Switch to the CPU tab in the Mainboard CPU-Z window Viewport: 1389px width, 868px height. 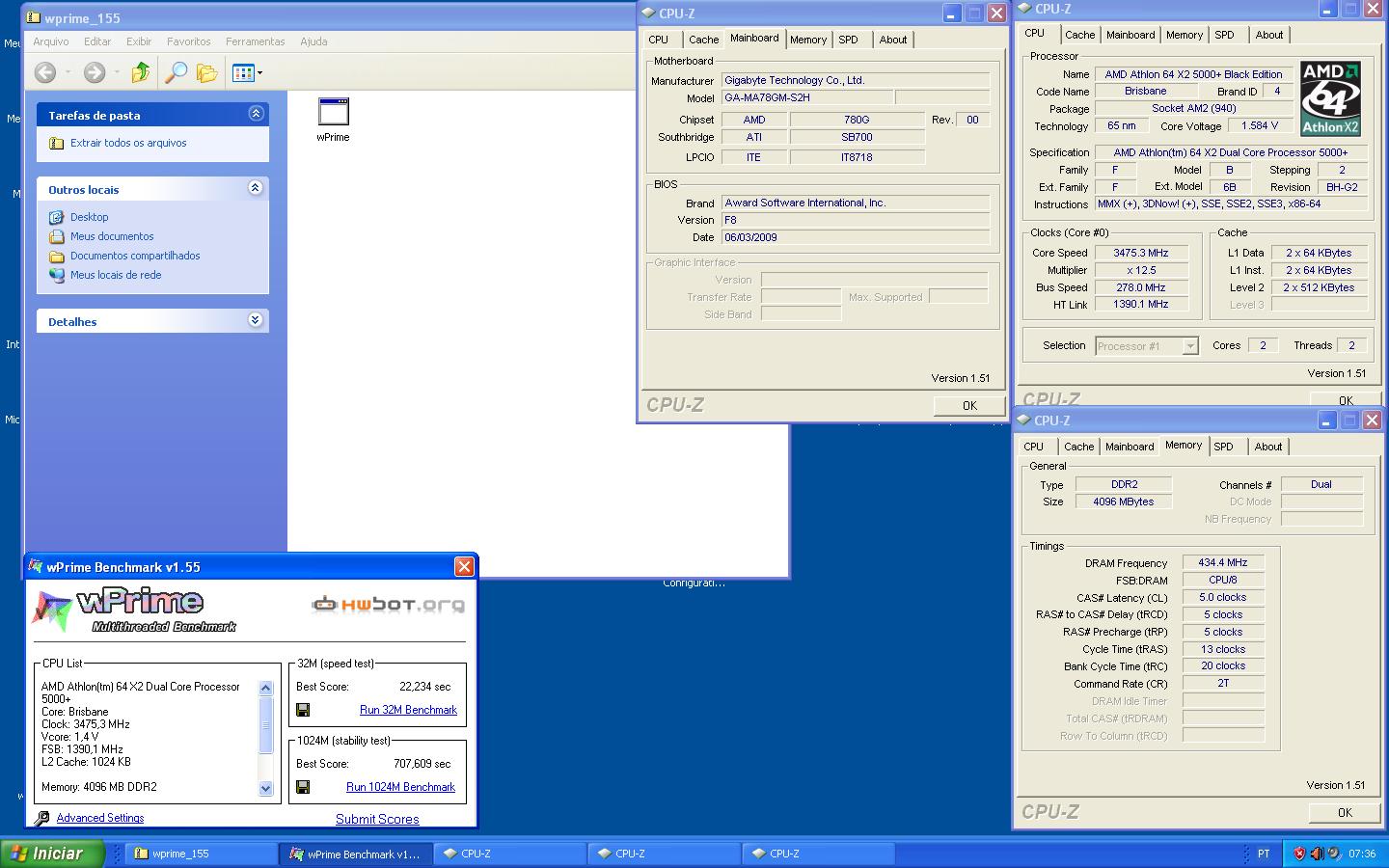659,40
